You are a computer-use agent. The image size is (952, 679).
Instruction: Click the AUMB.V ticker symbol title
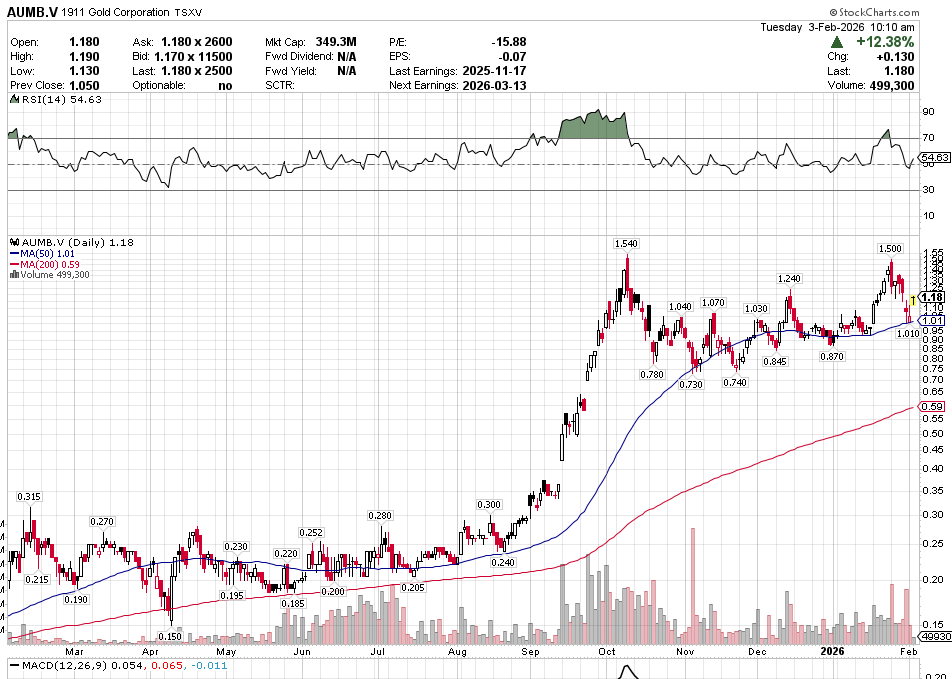tap(33, 12)
